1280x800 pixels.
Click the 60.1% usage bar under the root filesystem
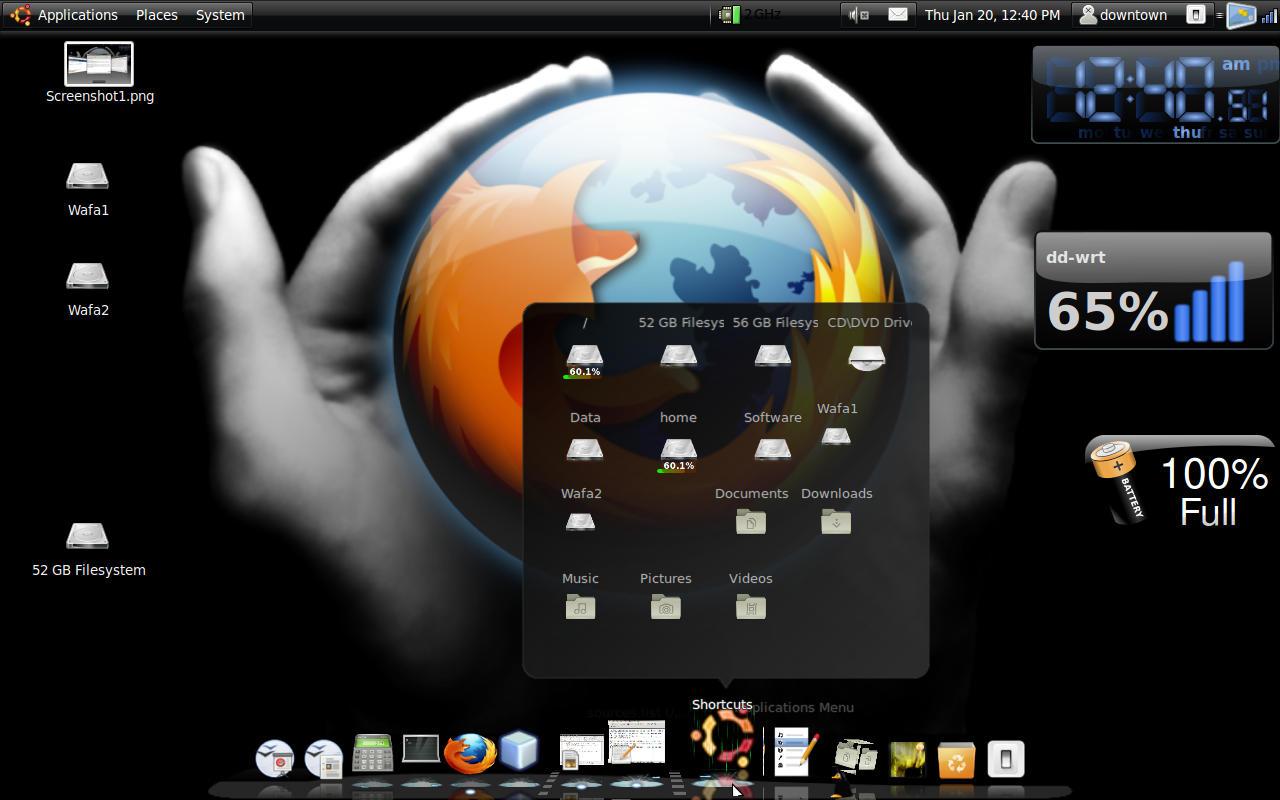[x=584, y=376]
